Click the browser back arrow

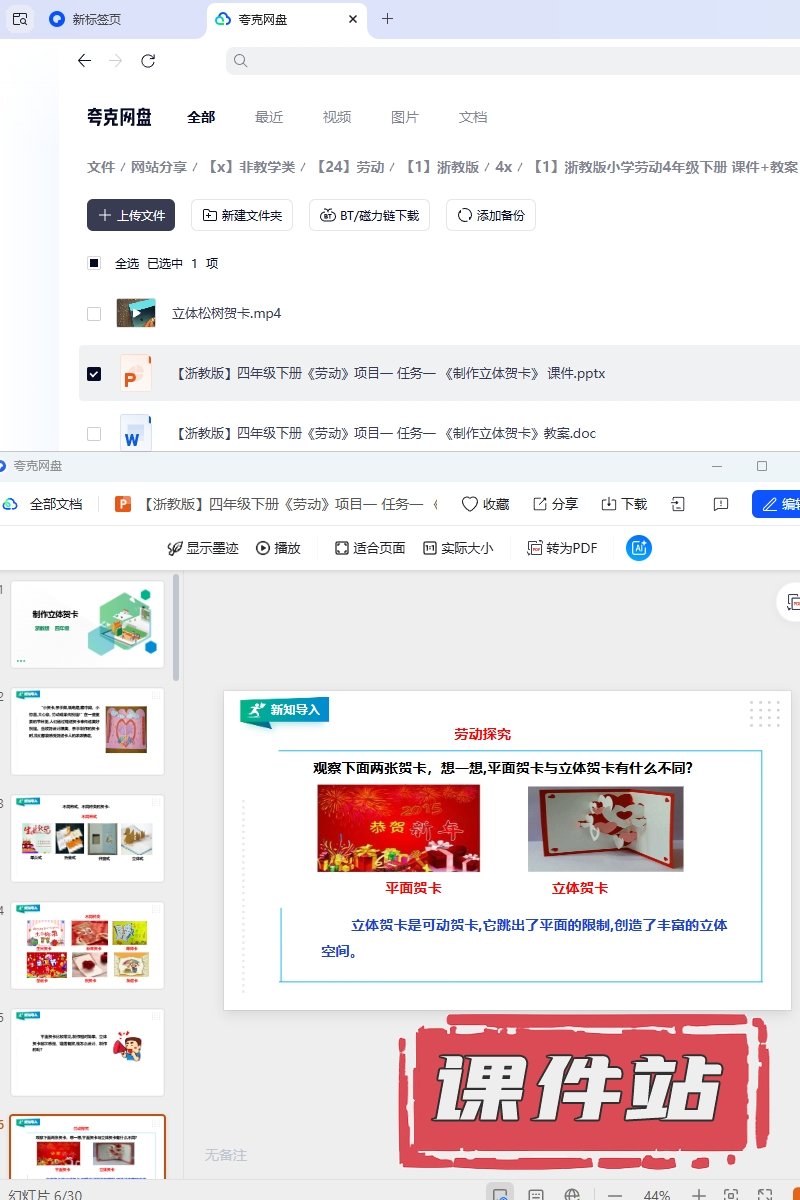coord(84,61)
